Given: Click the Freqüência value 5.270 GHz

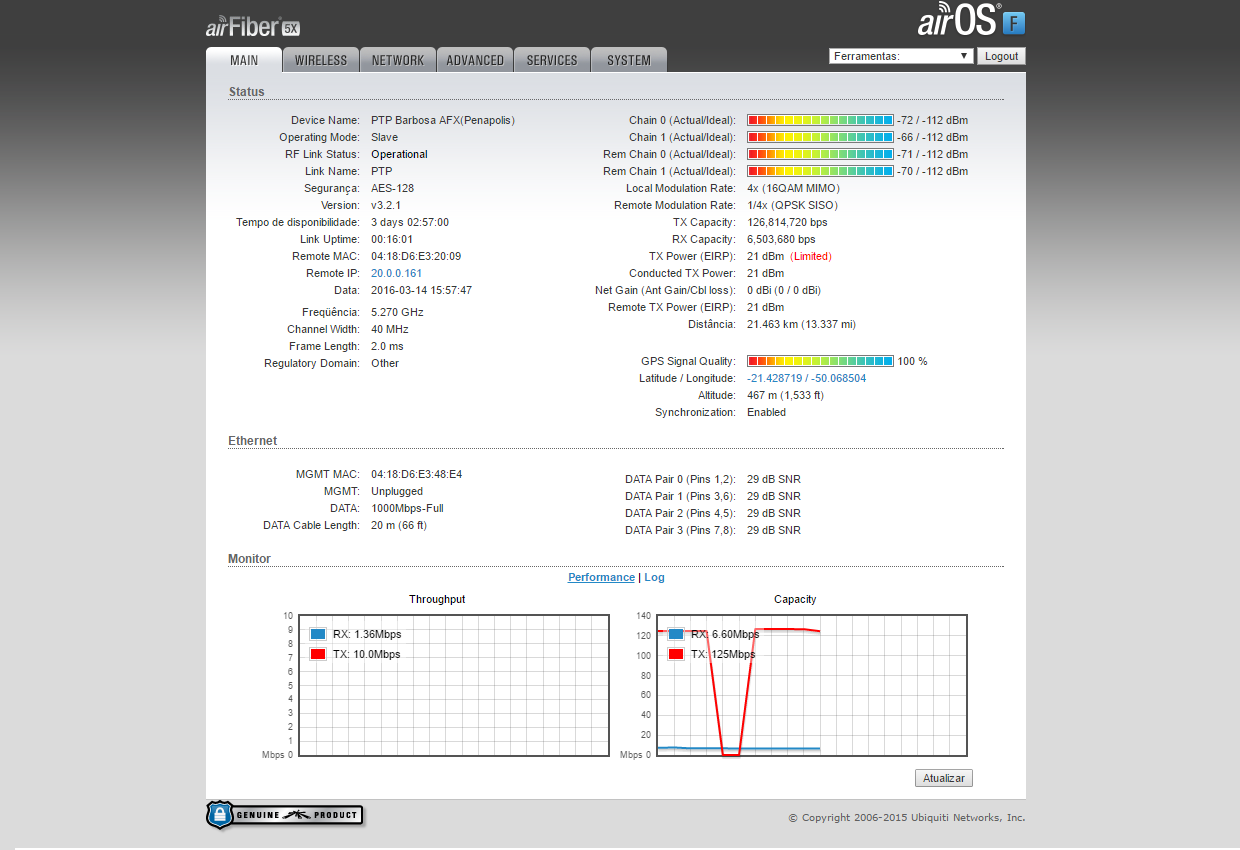Looking at the screenshot, I should tap(397, 312).
